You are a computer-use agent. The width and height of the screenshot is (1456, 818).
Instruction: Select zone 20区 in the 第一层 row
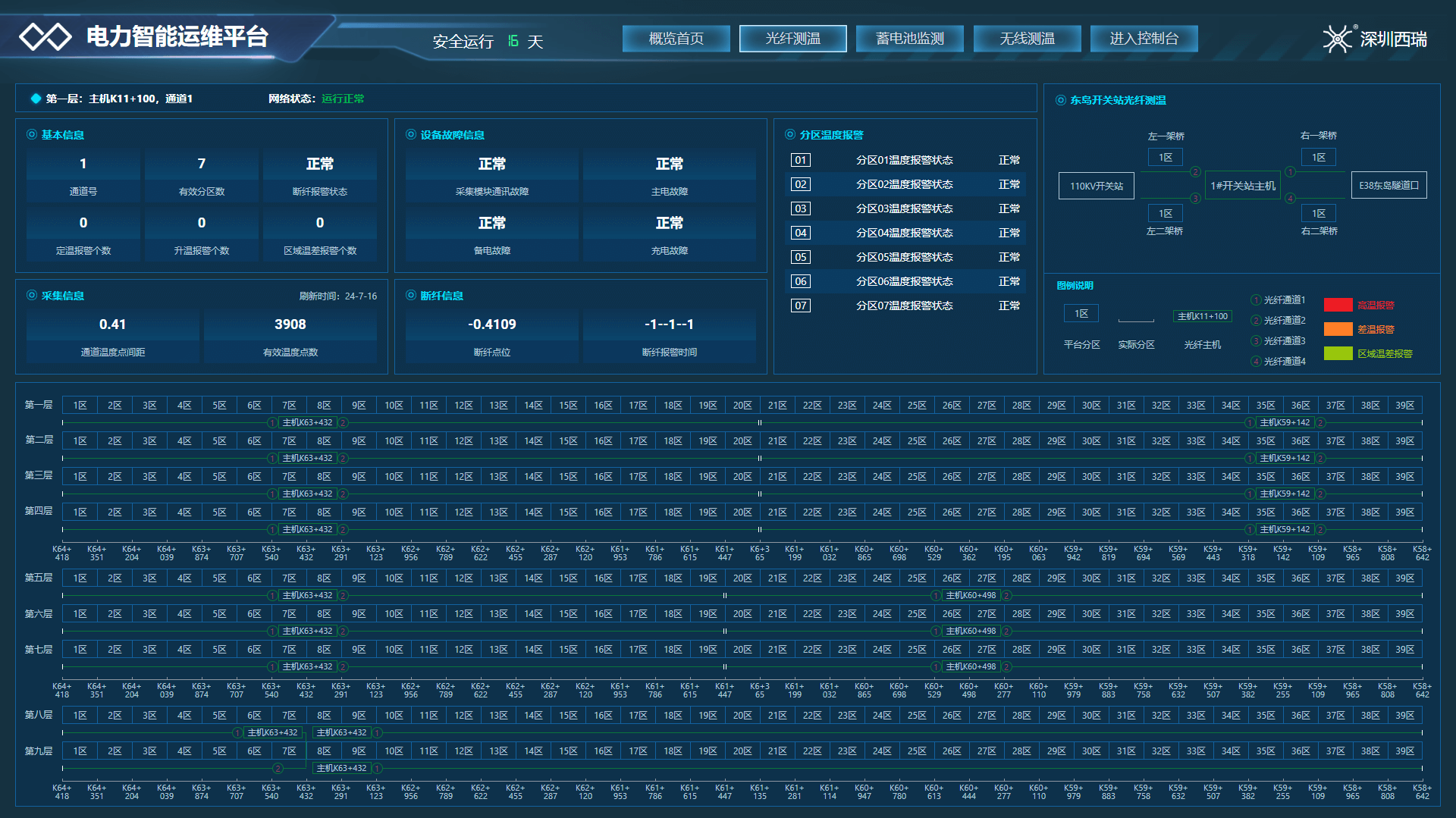(x=742, y=406)
